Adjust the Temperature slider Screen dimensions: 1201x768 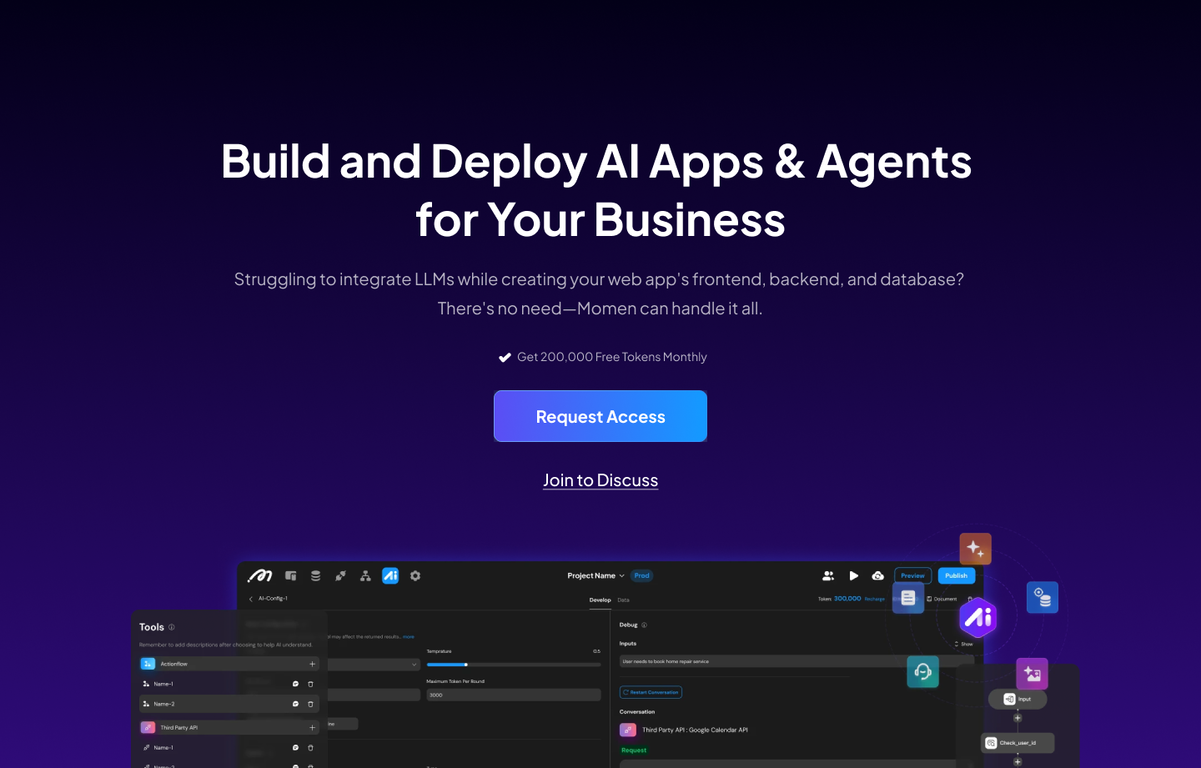pyautogui.click(x=466, y=664)
